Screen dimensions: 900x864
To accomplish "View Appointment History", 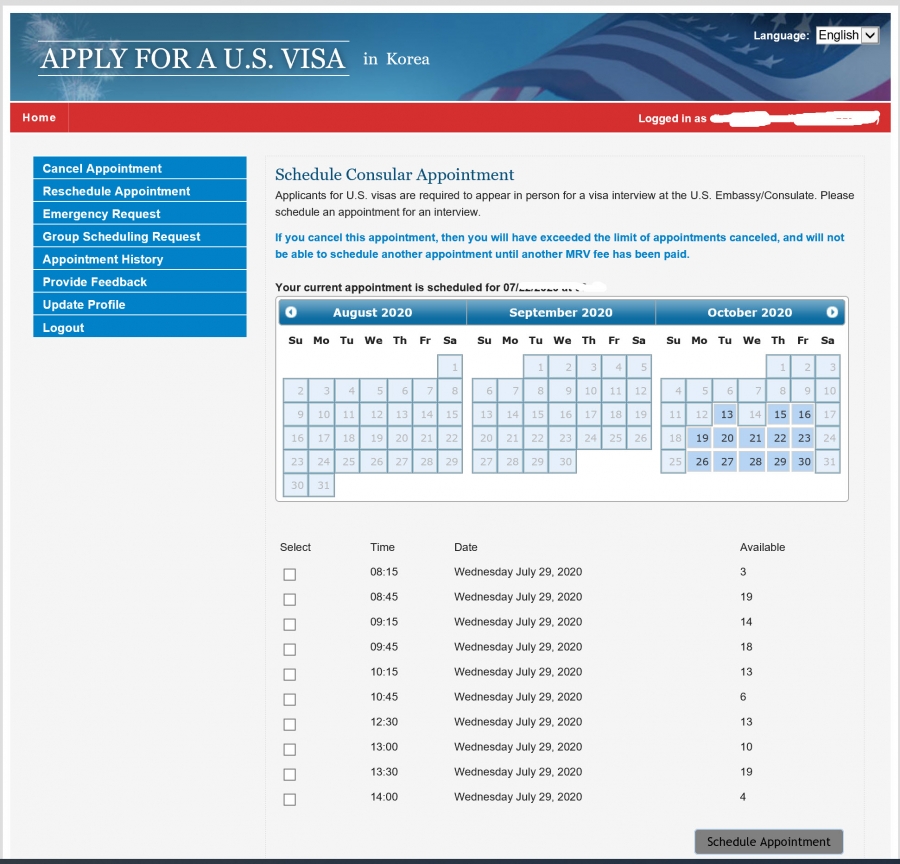I will [x=140, y=259].
